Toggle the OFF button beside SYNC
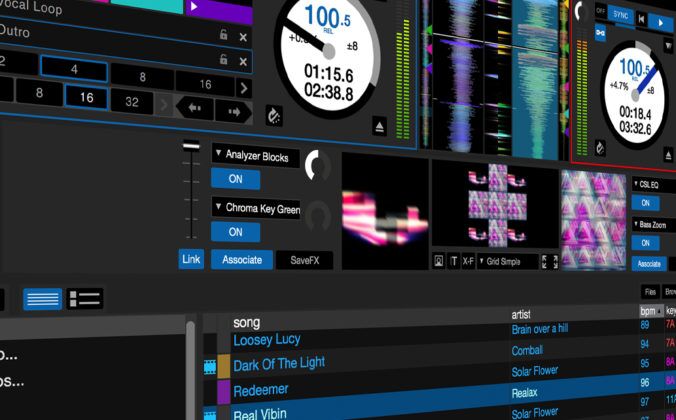The width and height of the screenshot is (676, 420). coord(601,10)
